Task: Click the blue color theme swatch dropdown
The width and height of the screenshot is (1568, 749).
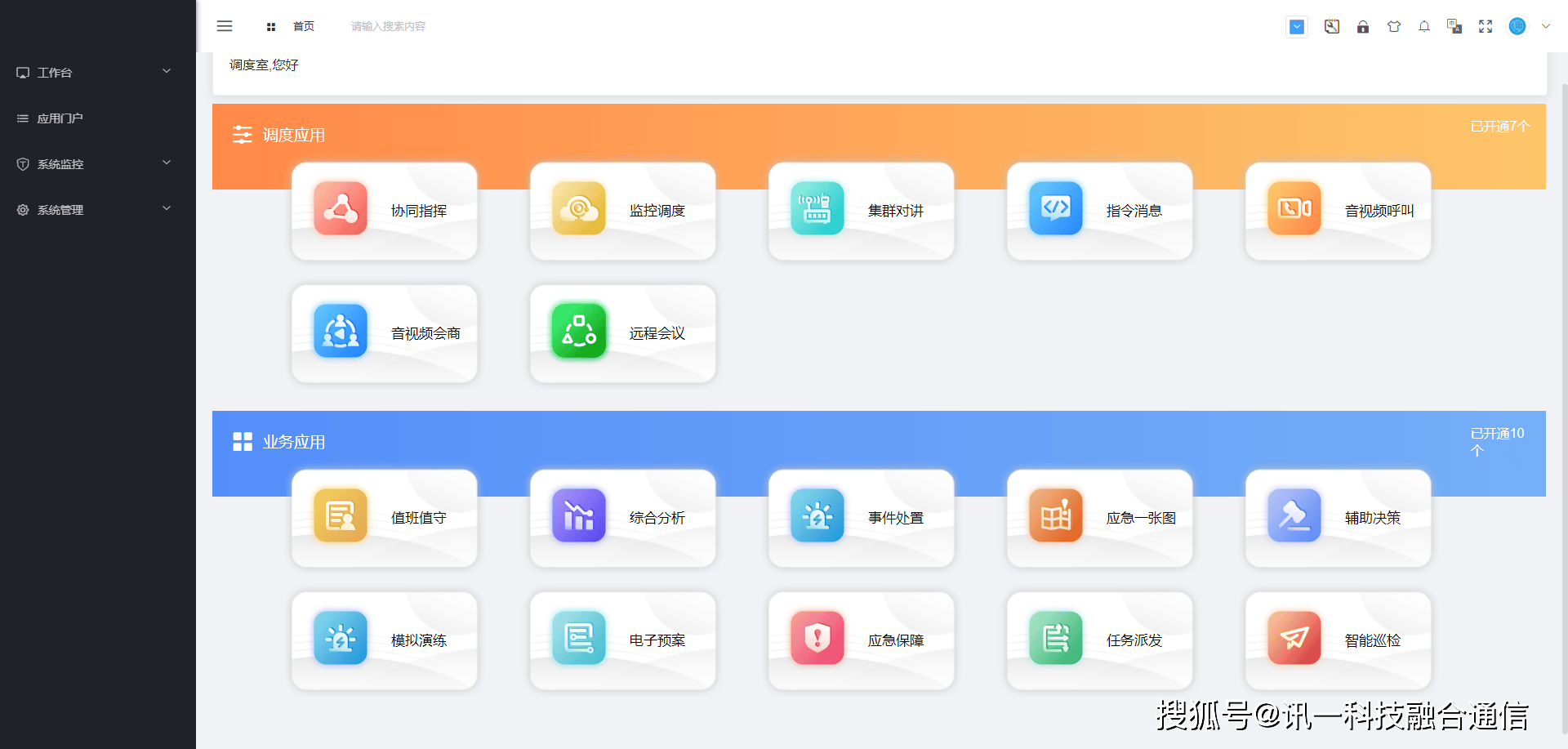Action: (1297, 27)
